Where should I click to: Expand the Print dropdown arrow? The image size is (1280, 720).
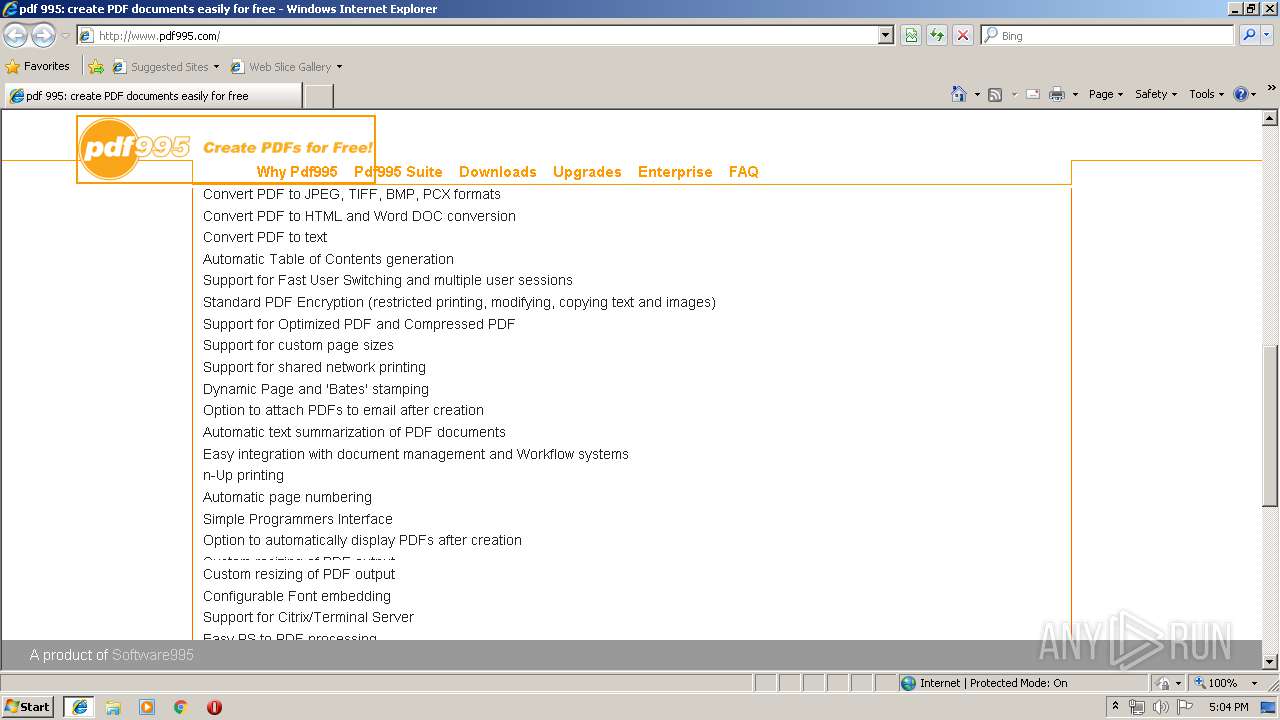[1075, 94]
